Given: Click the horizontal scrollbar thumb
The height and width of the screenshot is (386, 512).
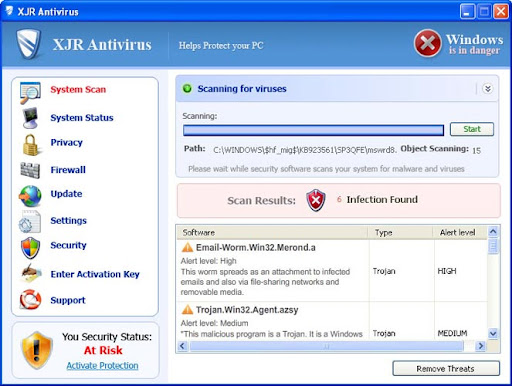Looking at the screenshot, I should pyautogui.click(x=326, y=346).
